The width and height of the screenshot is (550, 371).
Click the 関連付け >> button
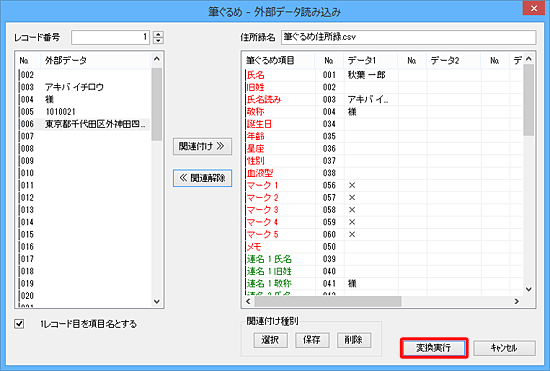pyautogui.click(x=202, y=146)
